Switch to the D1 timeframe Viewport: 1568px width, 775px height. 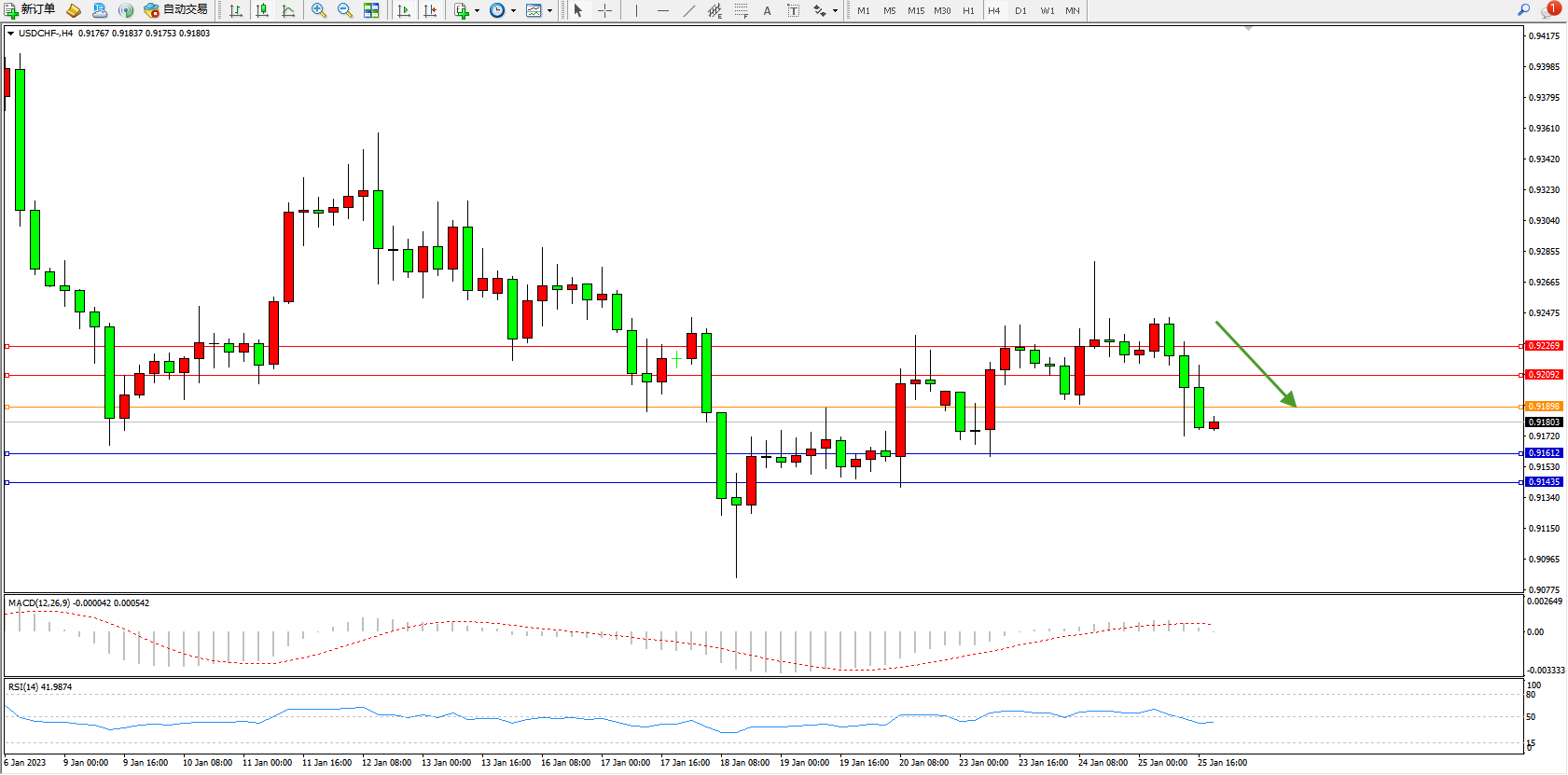pyautogui.click(x=1020, y=10)
